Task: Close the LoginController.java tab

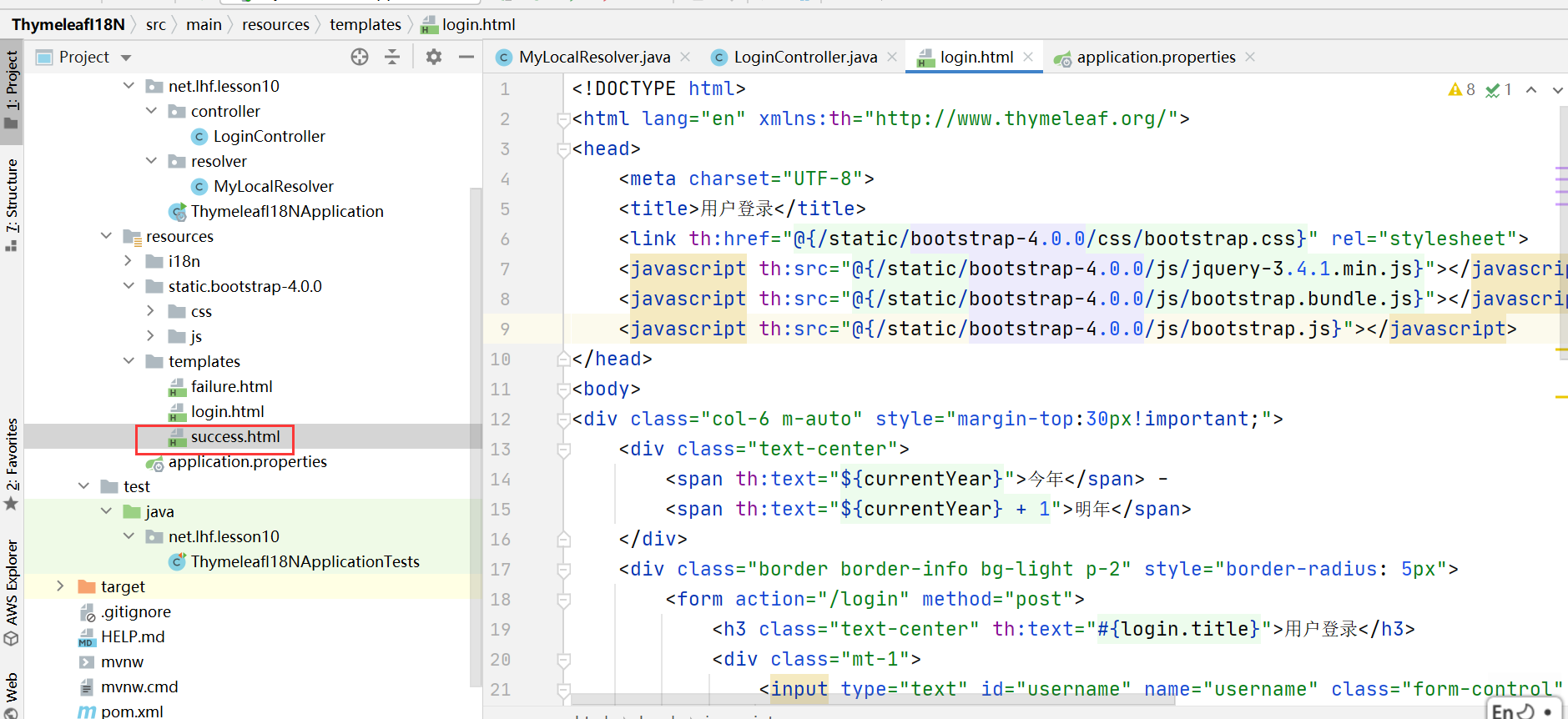Action: coord(892,57)
